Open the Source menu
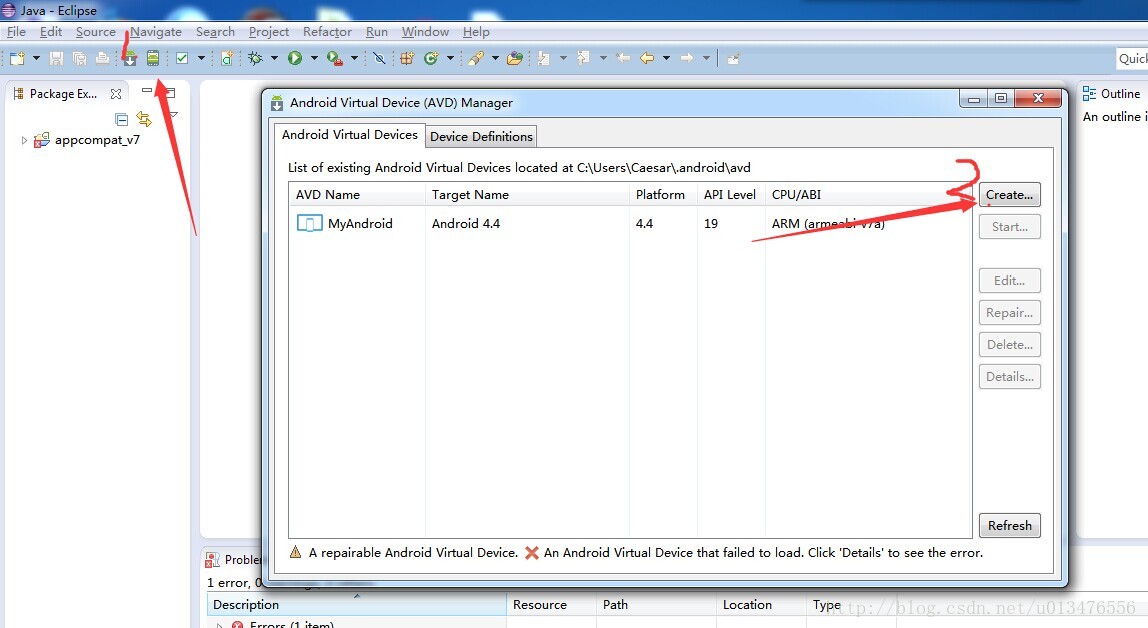The width and height of the screenshot is (1148, 628). (96, 31)
